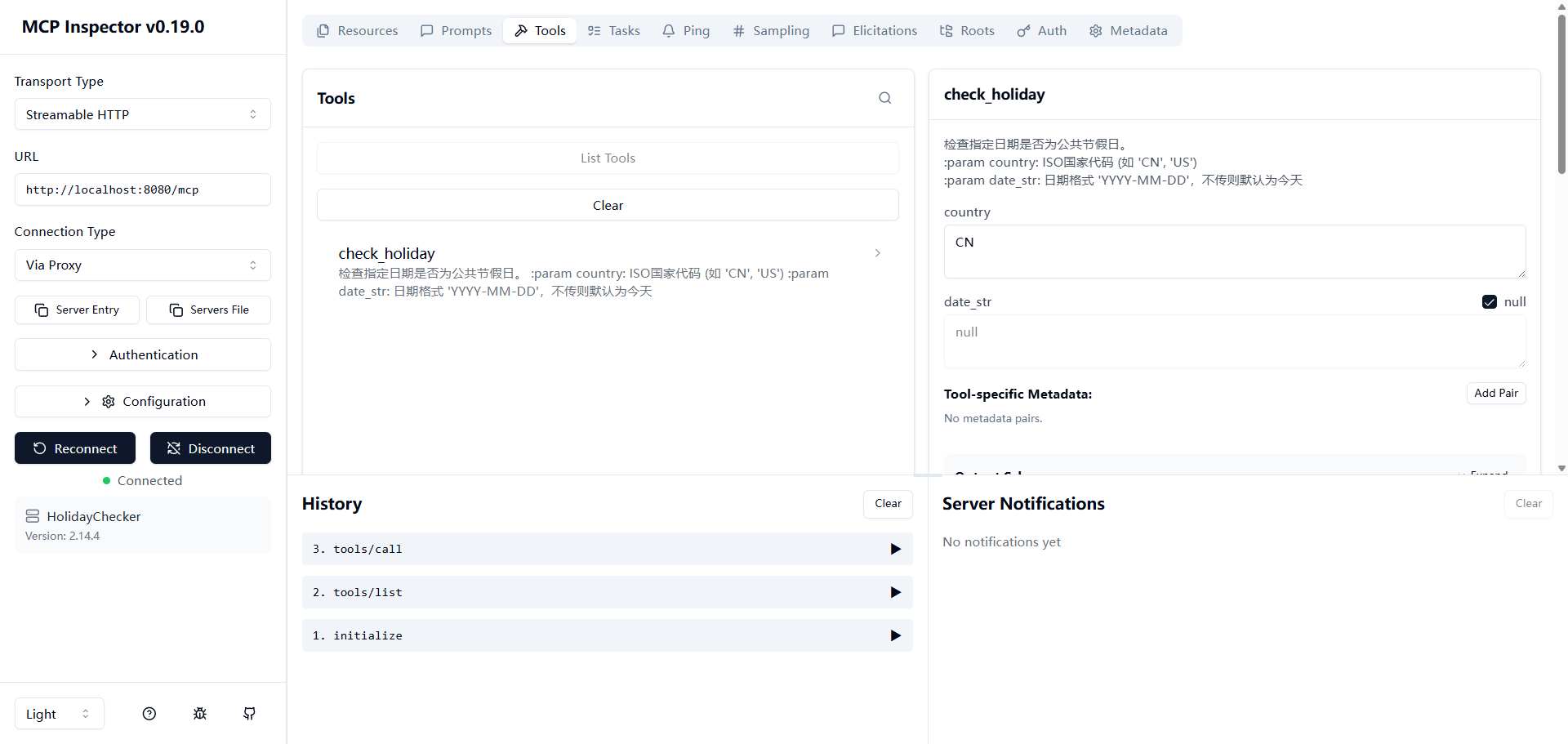Expand history entry 2 tools/list
1568x744 pixels.
pyautogui.click(x=607, y=592)
